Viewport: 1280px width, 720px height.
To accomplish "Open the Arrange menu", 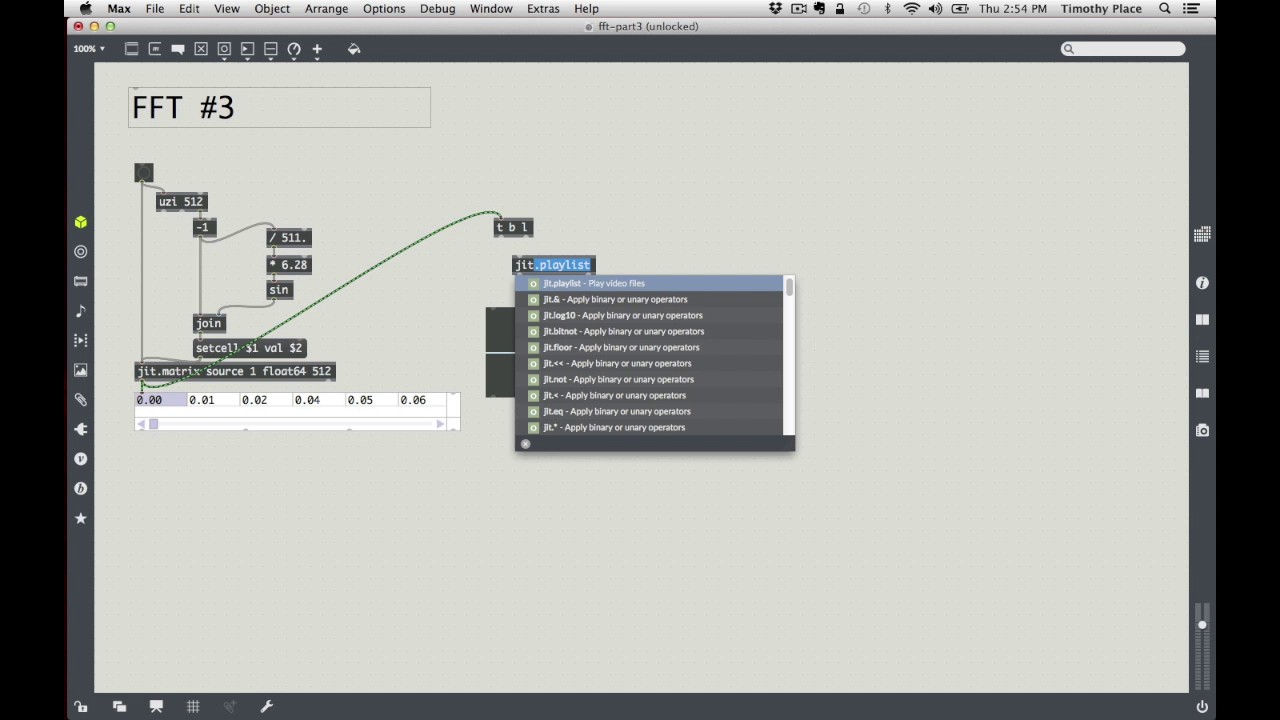I will (x=327, y=9).
